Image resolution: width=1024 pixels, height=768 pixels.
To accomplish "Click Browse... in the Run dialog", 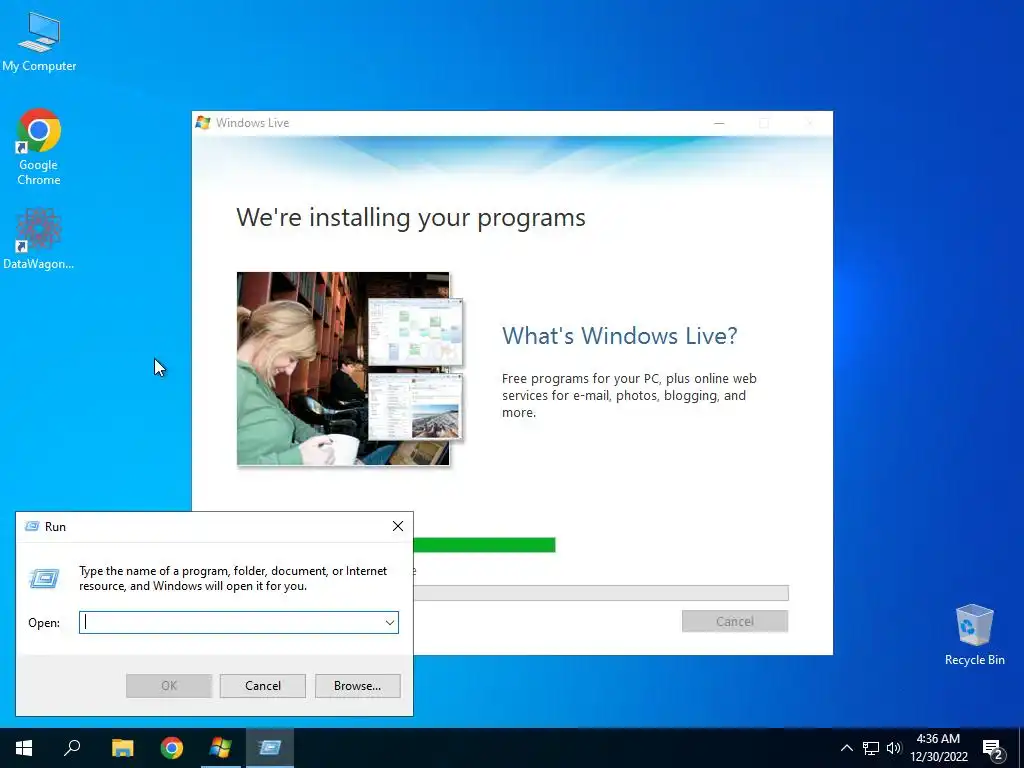I will point(357,686).
